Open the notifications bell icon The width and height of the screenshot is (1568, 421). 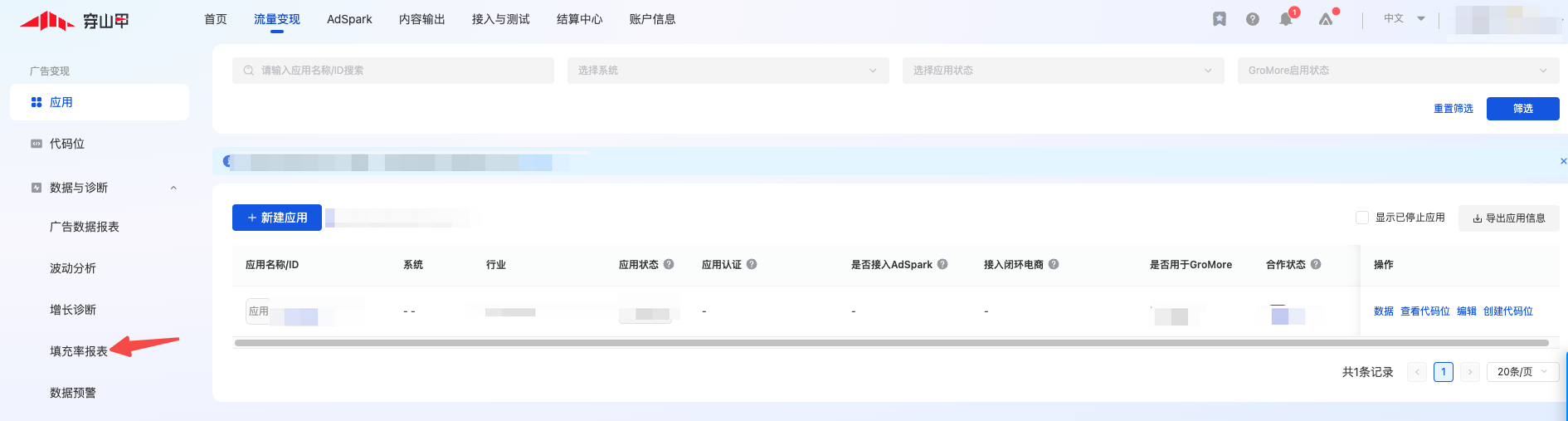coord(1285,19)
